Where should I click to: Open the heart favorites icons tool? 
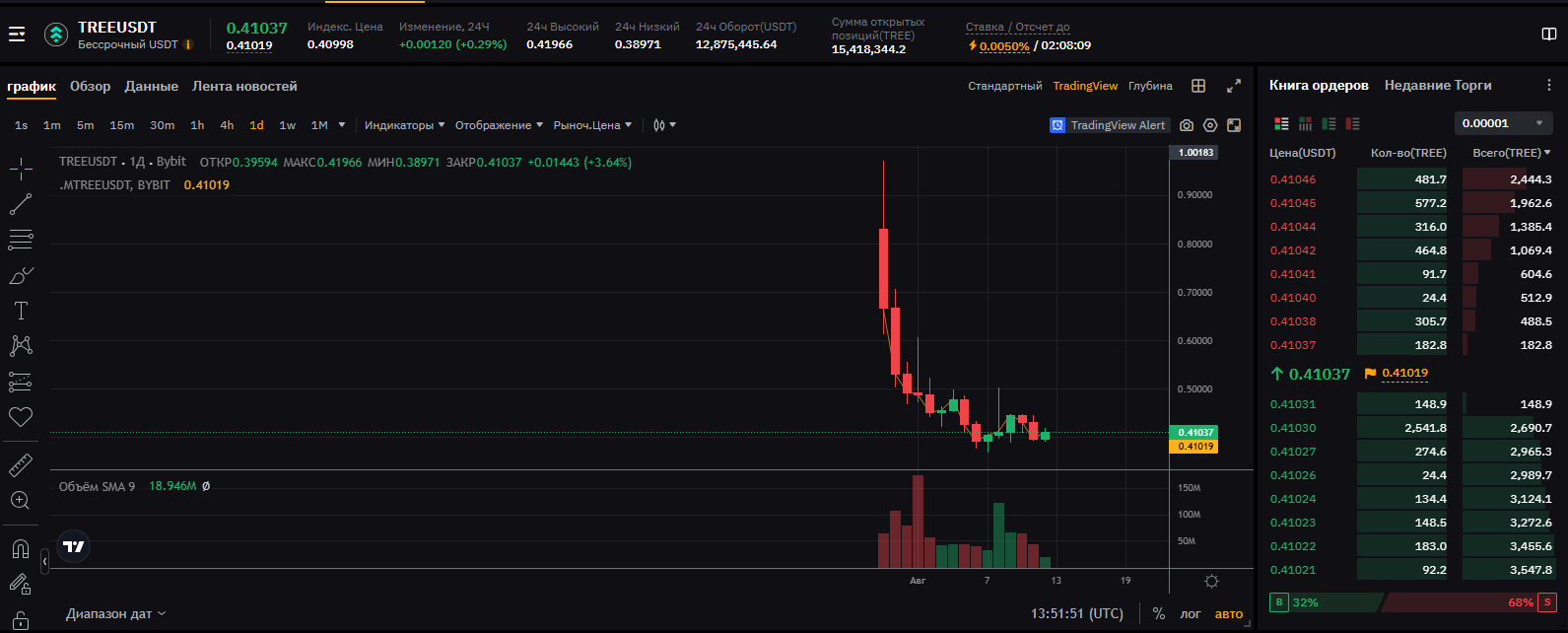coord(21,417)
